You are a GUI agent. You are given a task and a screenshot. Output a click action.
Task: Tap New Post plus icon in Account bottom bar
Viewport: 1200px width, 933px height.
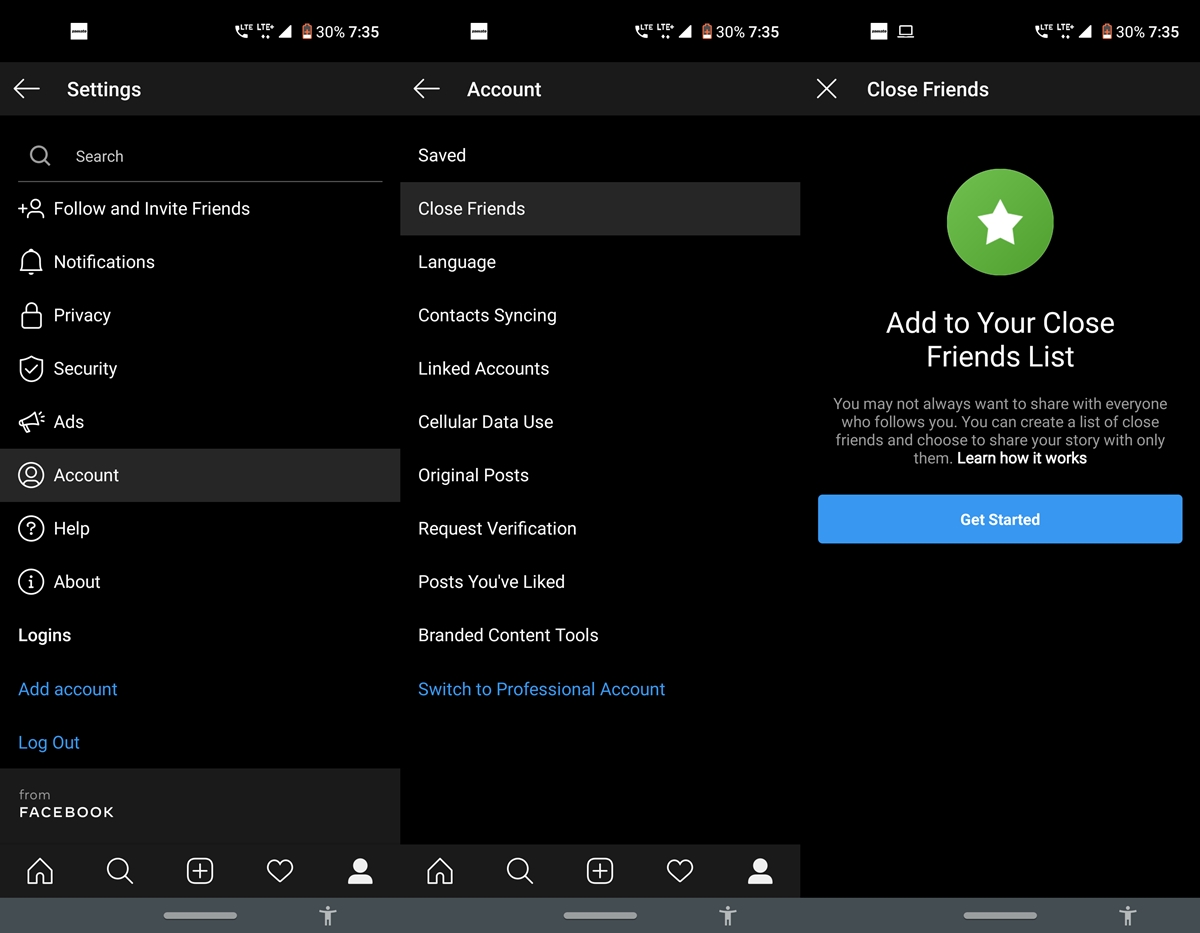click(x=600, y=871)
